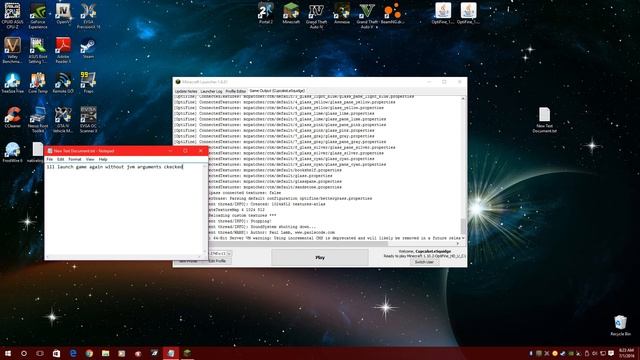Open the Minecraft desktop shortcut
The height and width of the screenshot is (360, 640).
[x=291, y=13]
